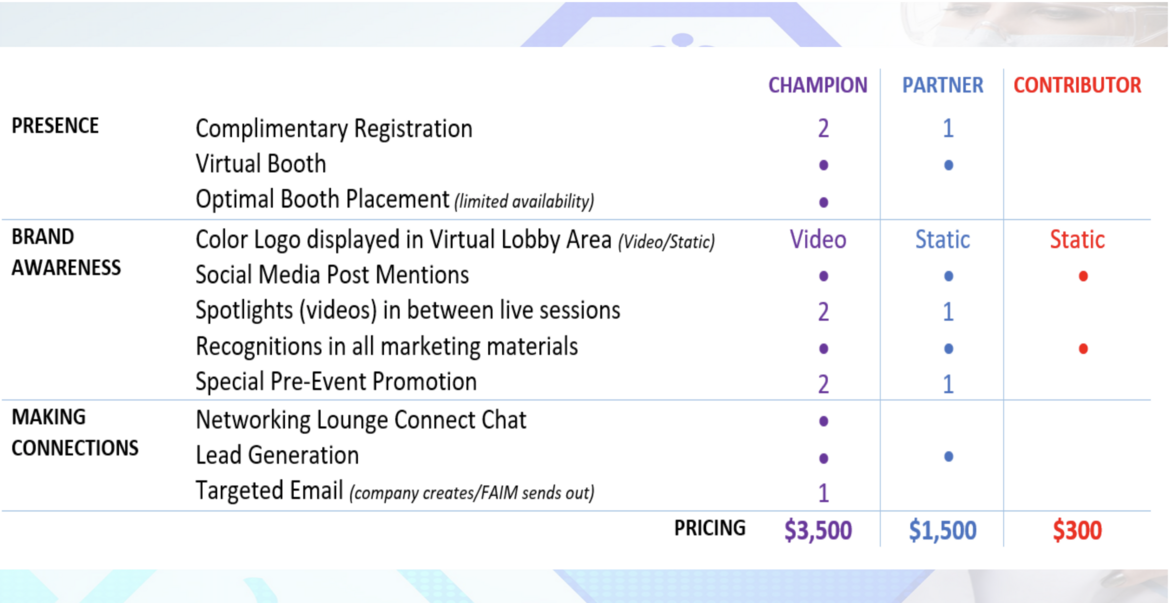
Task: Click the red Static cell under Contributor
Action: [x=1077, y=240]
